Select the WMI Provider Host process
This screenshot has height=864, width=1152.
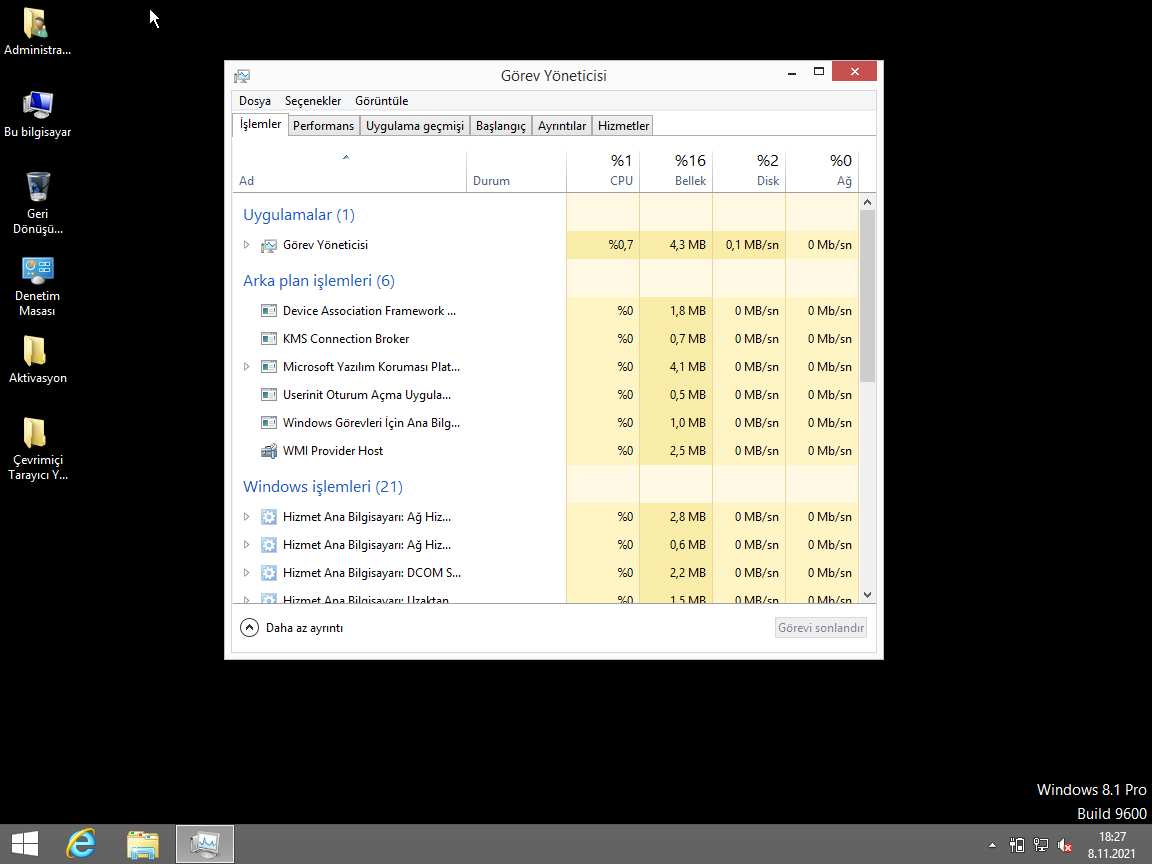(x=333, y=451)
